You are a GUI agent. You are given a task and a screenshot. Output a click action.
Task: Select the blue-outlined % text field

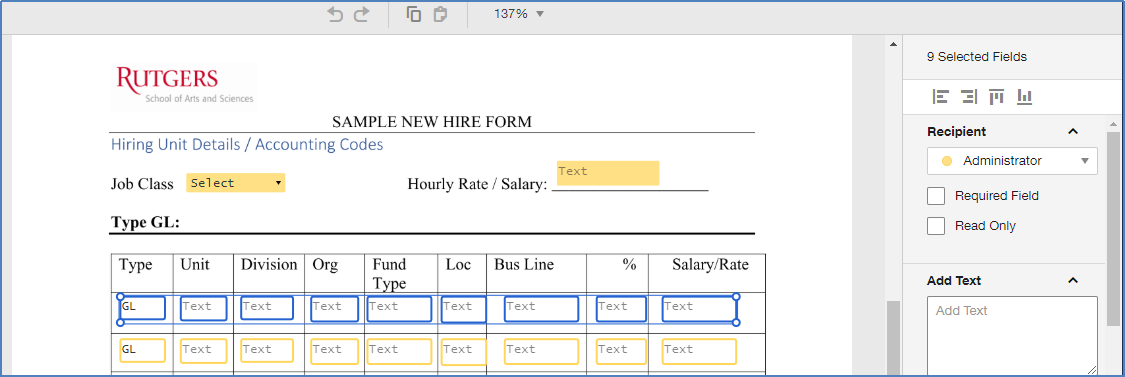coord(621,308)
